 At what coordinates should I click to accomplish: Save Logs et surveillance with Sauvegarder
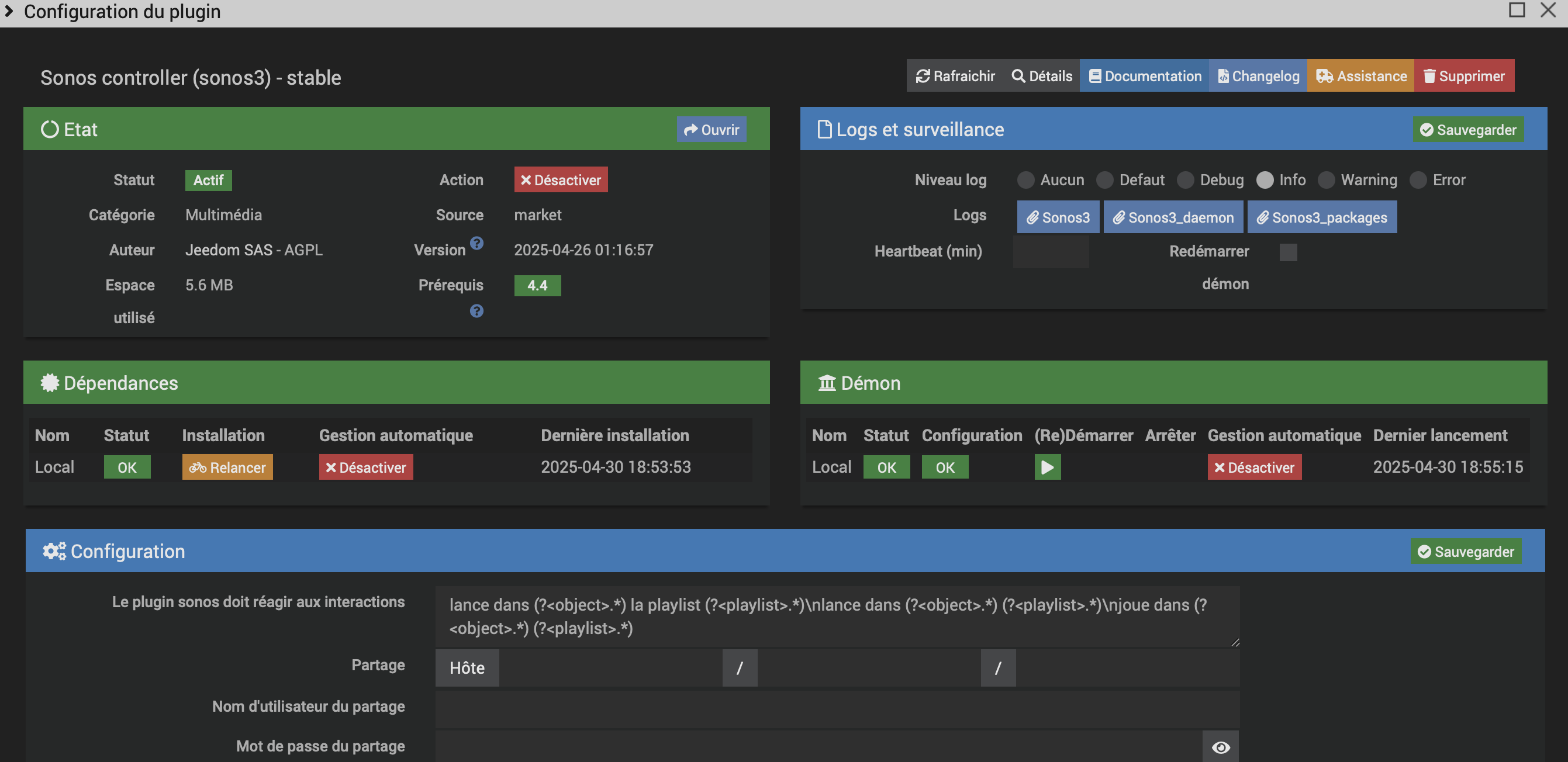tap(1467, 130)
